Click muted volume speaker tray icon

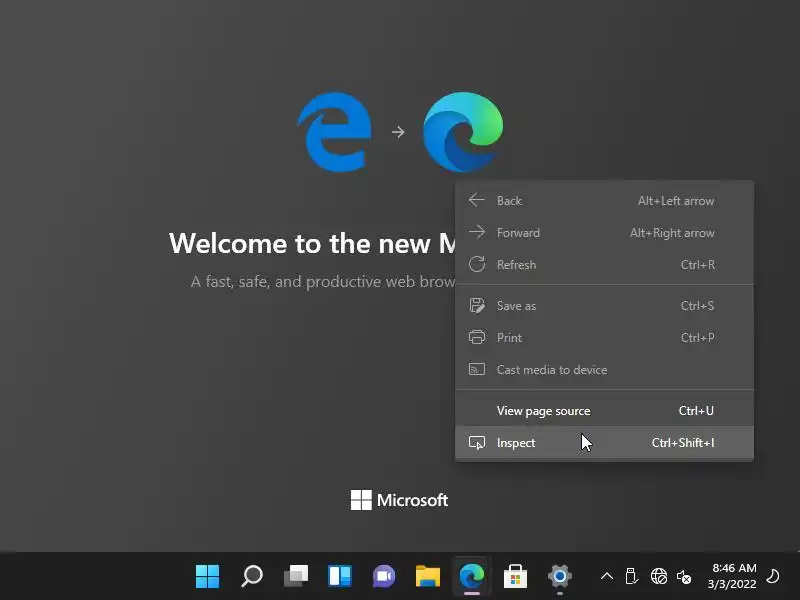684,577
